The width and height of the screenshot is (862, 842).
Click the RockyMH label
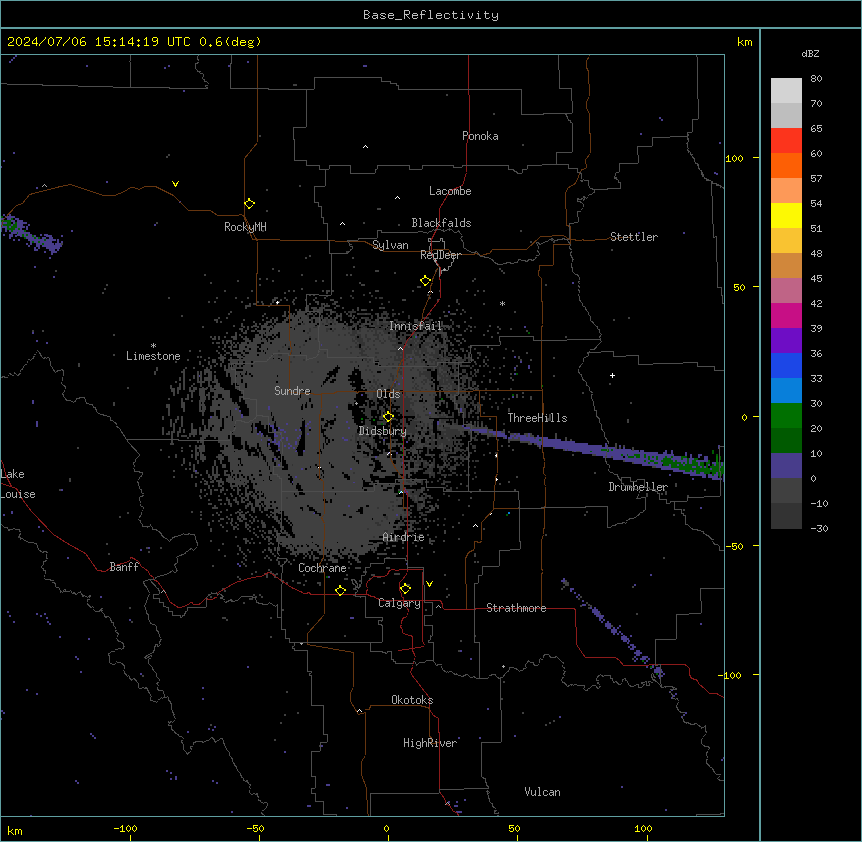click(x=245, y=227)
